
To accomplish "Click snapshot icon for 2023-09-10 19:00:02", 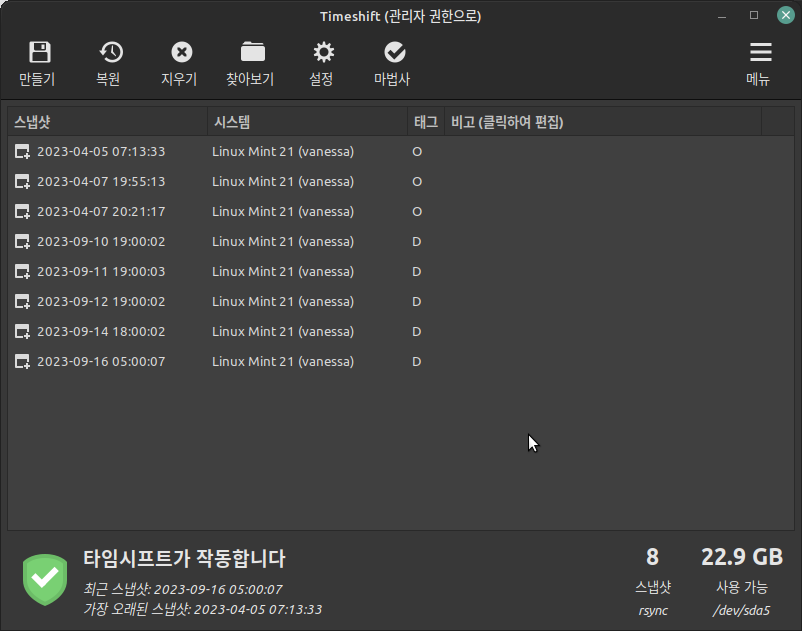I will coord(22,242).
